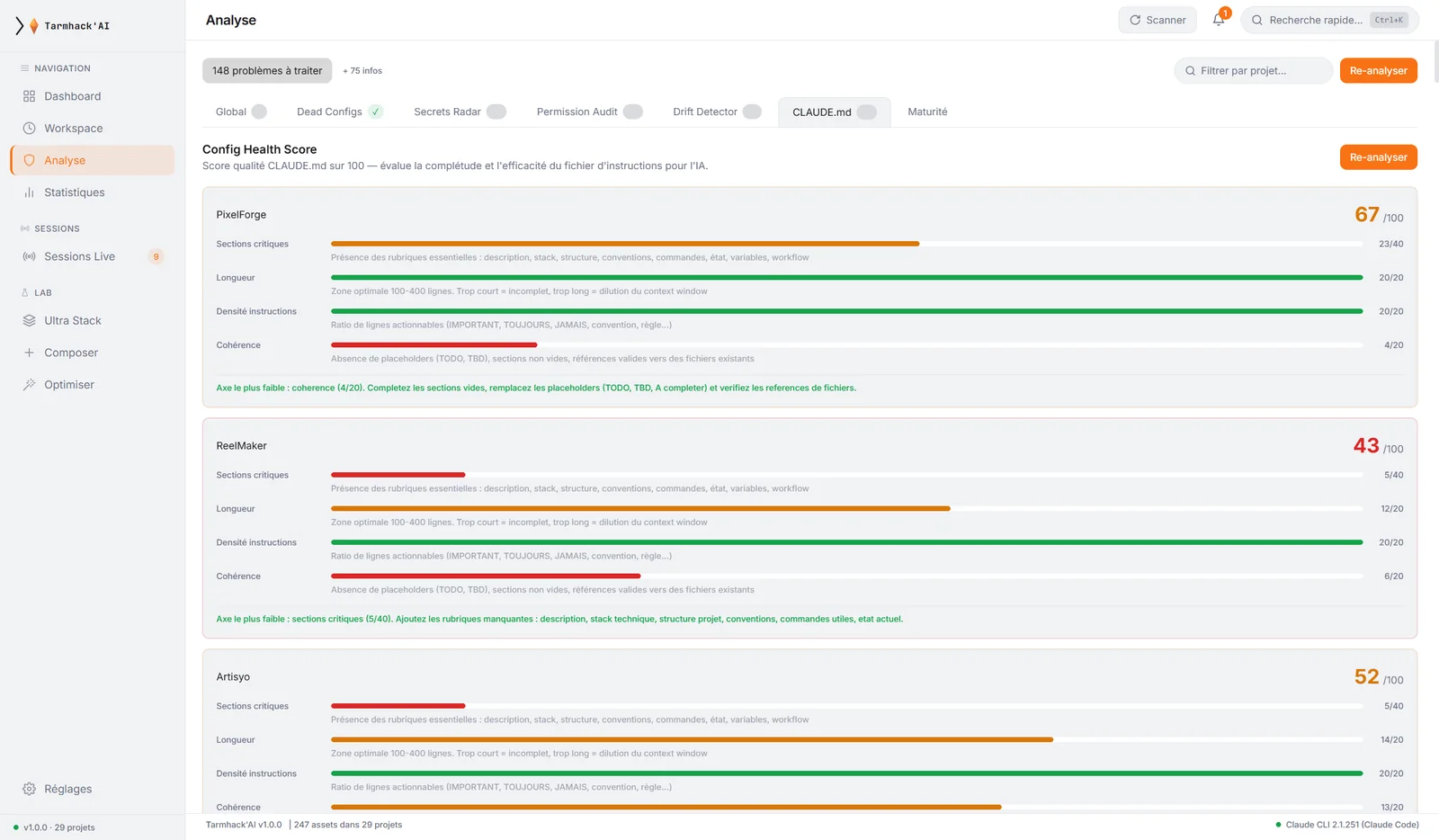Click the ReelMaker project name
The height and width of the screenshot is (840, 1439).
241,446
